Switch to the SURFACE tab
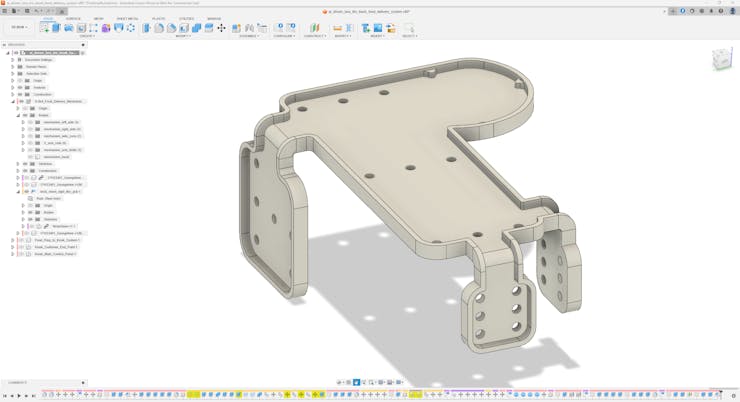Image resolution: width=740 pixels, height=402 pixels. [73, 18]
